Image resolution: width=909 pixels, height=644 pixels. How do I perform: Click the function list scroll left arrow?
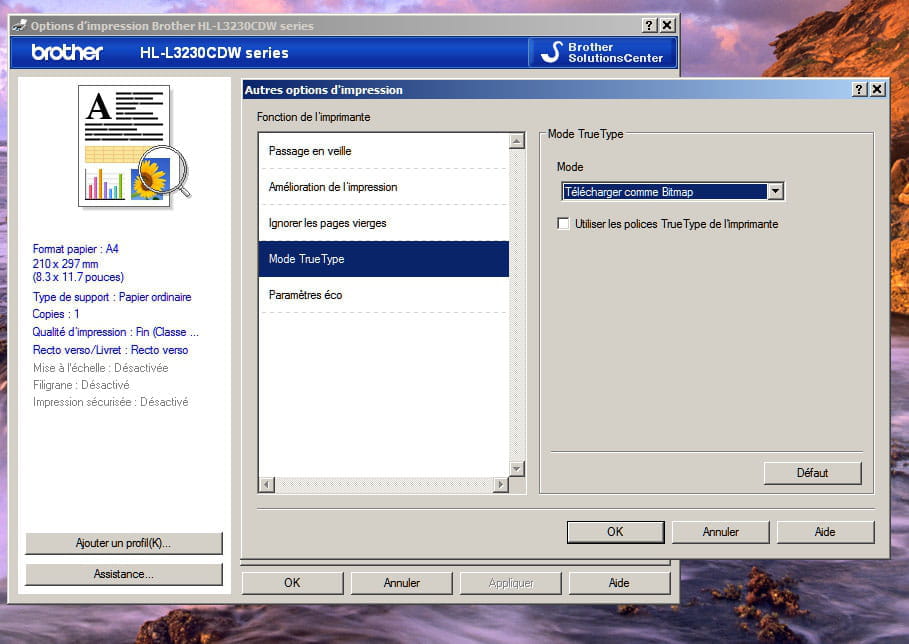(x=267, y=484)
